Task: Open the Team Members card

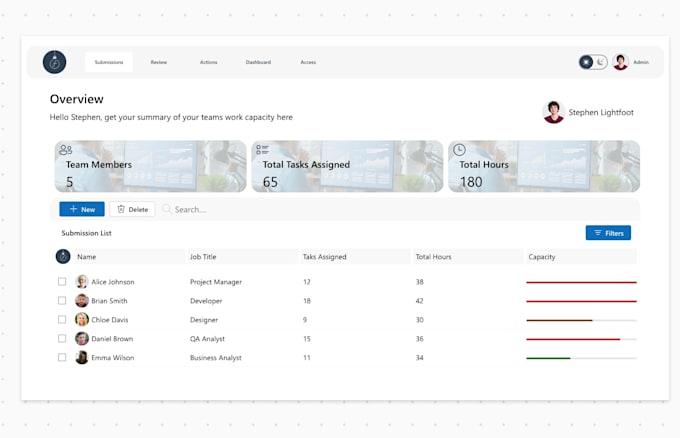Action: pos(150,166)
